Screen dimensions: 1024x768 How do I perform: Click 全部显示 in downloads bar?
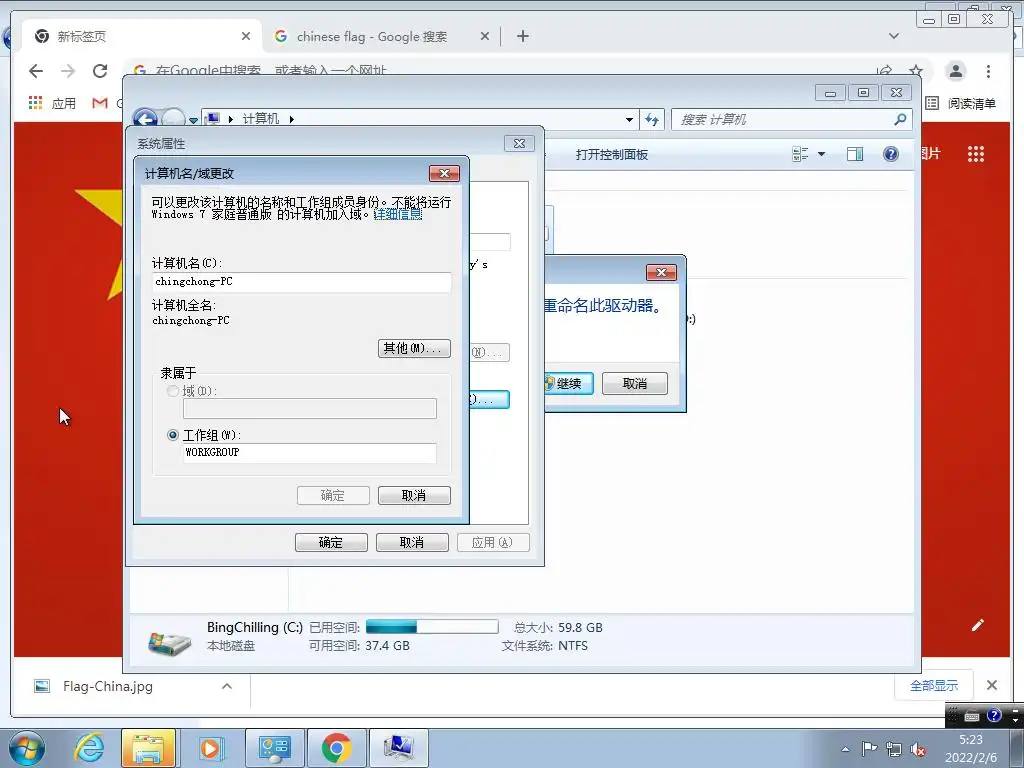point(934,686)
